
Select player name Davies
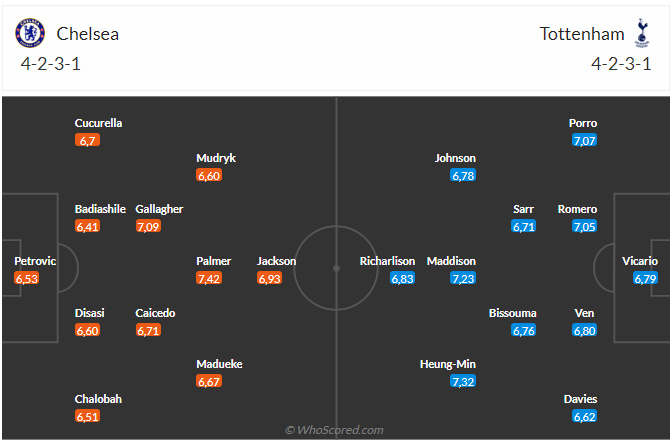pyautogui.click(x=580, y=399)
